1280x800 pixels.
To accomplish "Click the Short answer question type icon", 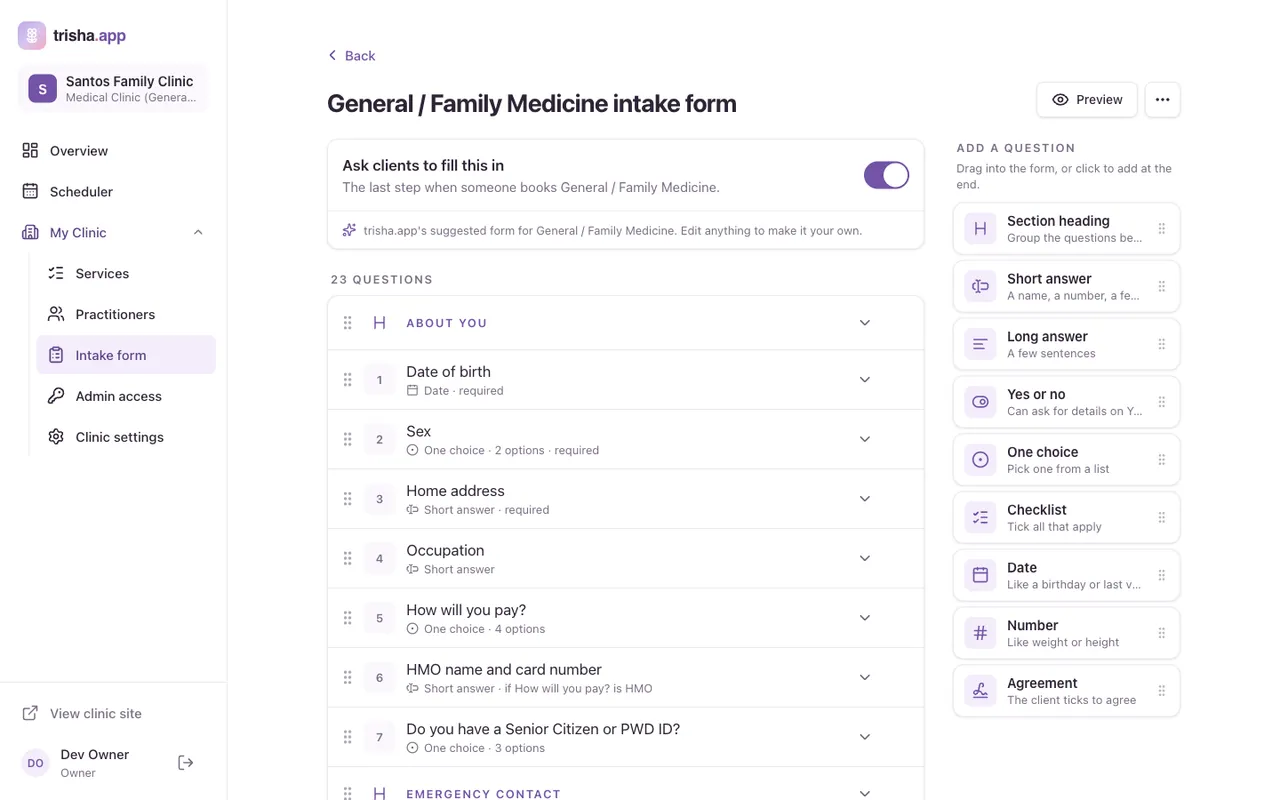I will point(980,287).
